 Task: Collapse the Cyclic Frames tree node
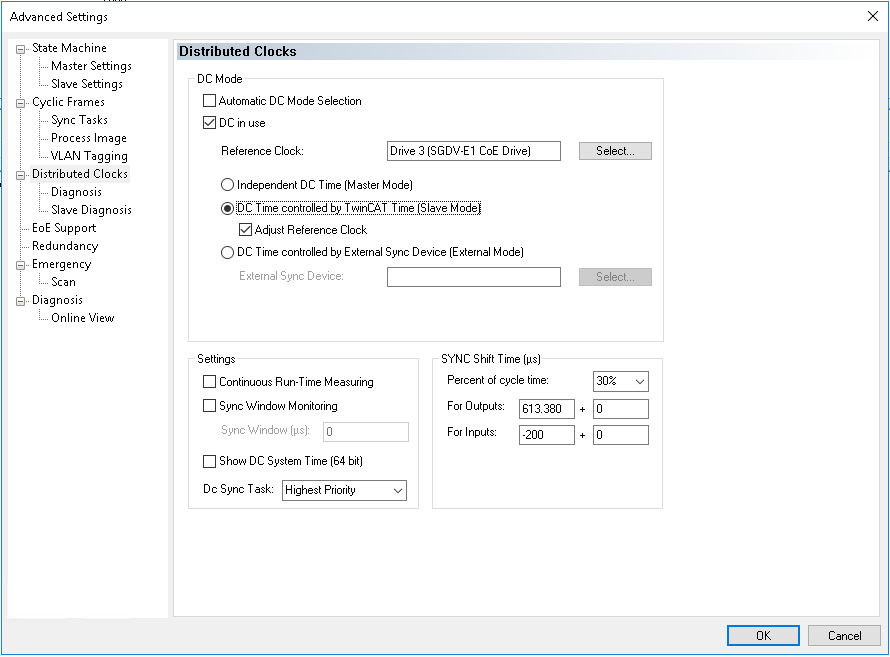point(20,101)
